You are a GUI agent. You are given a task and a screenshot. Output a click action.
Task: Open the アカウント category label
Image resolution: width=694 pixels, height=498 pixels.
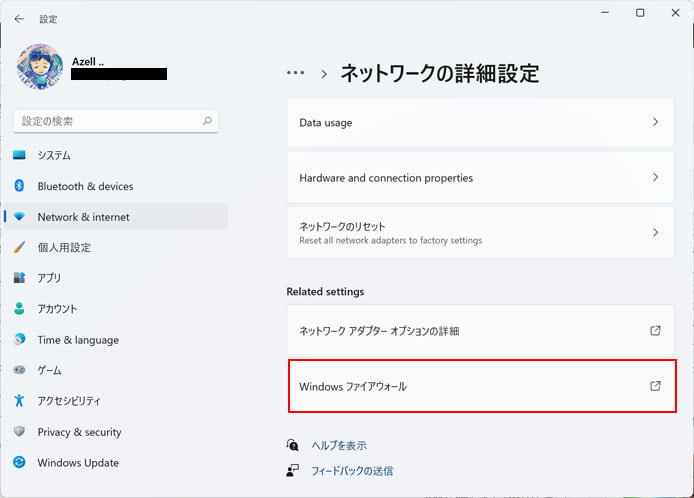tap(57, 309)
